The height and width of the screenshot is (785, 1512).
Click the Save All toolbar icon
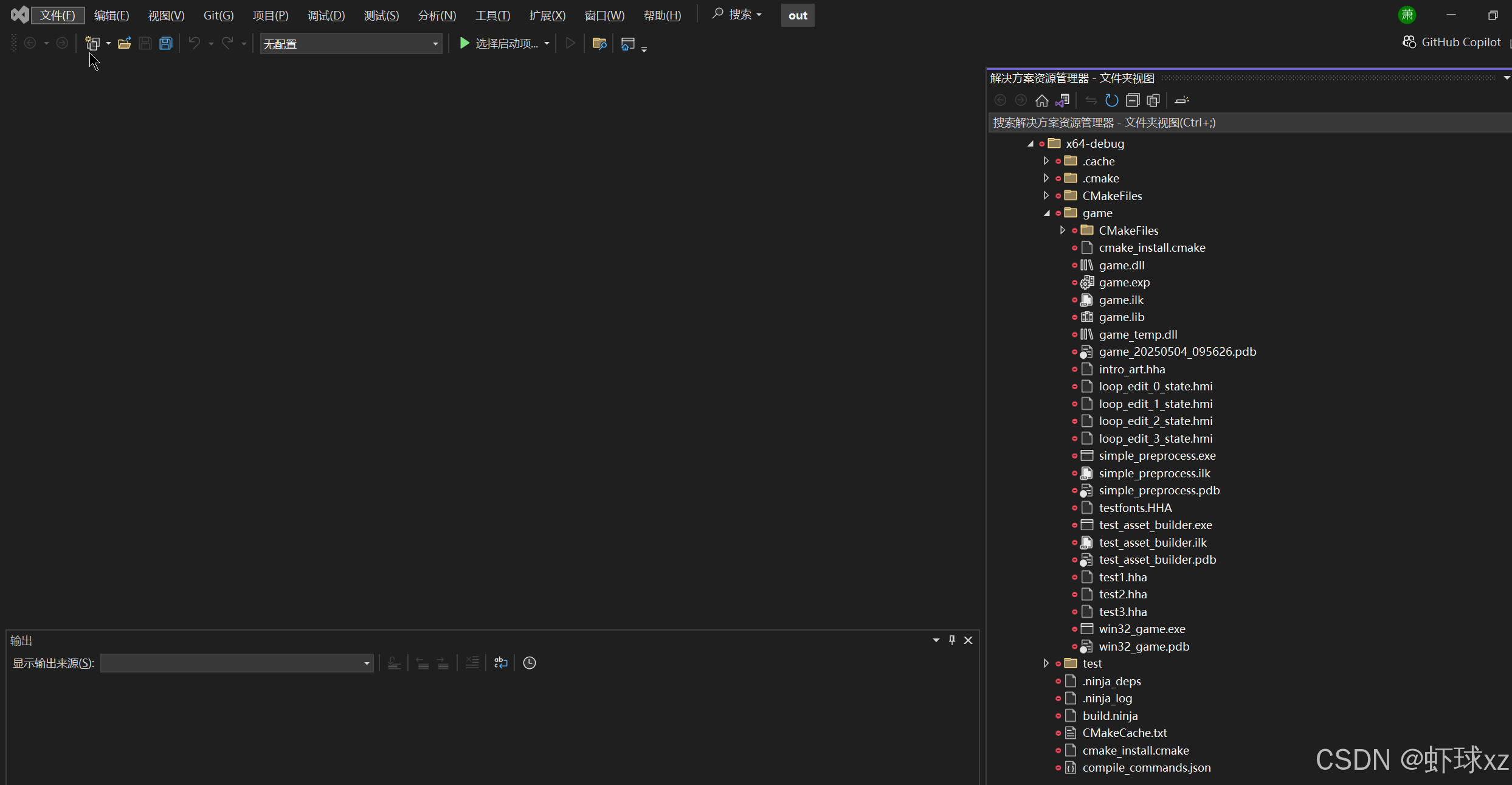coord(165,43)
